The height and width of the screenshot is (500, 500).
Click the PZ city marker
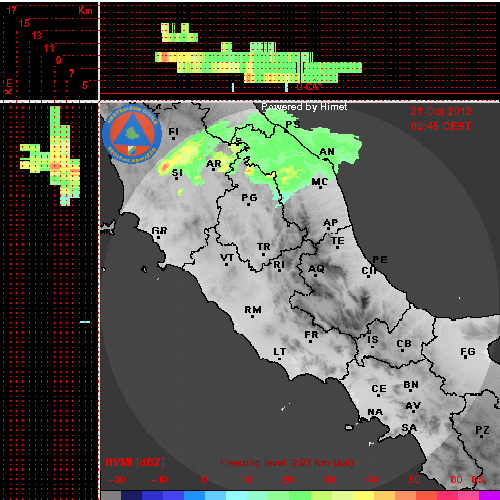coord(482,431)
